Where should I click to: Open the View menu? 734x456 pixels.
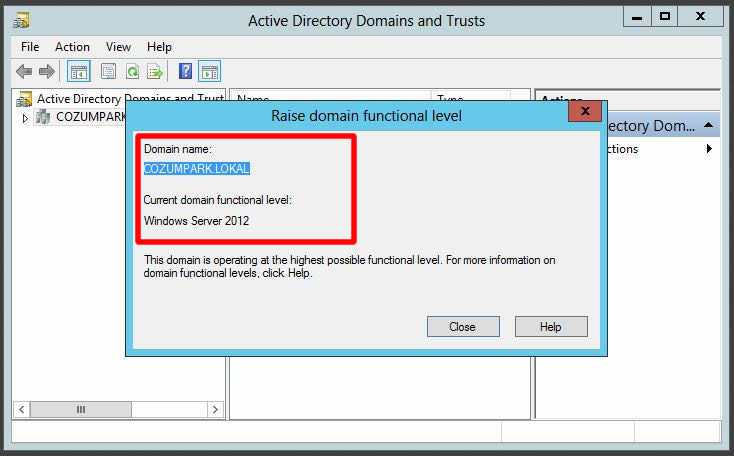(x=118, y=47)
